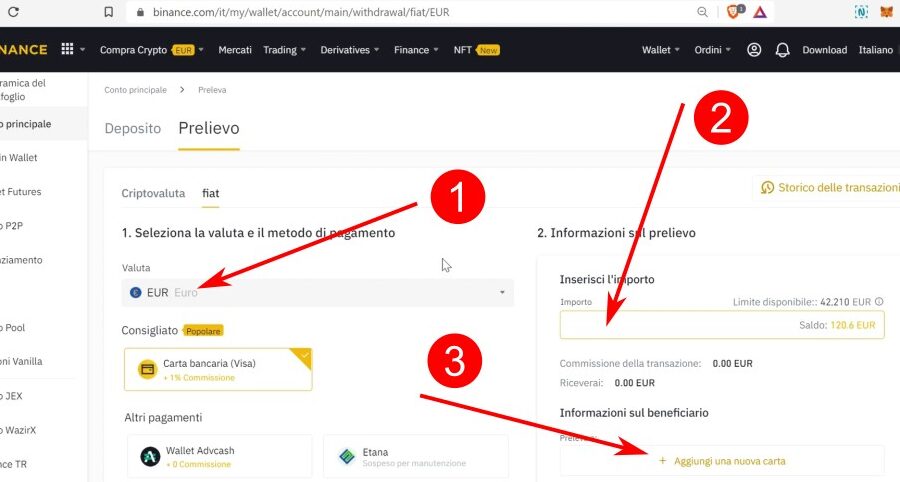
Task: Expand the Derivatives dropdown menu
Action: [x=350, y=50]
